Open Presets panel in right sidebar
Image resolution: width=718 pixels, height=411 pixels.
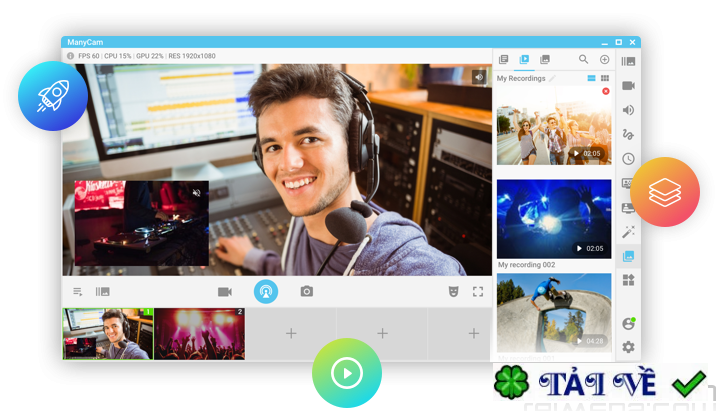[x=628, y=61]
